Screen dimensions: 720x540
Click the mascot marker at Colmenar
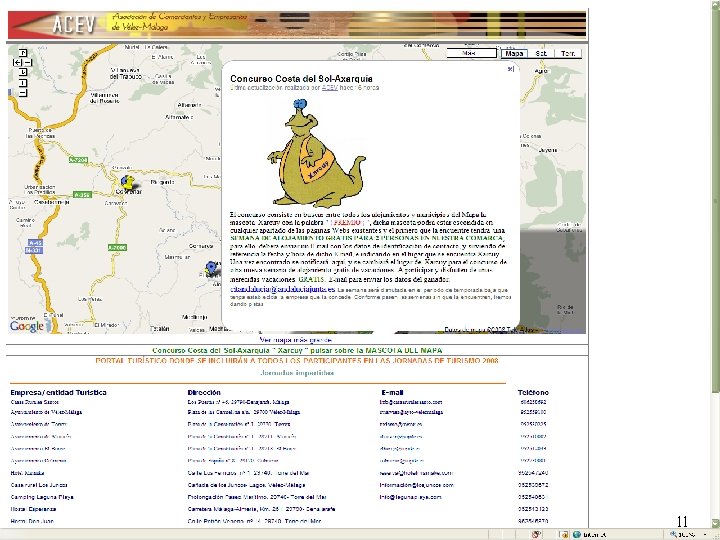click(128, 183)
